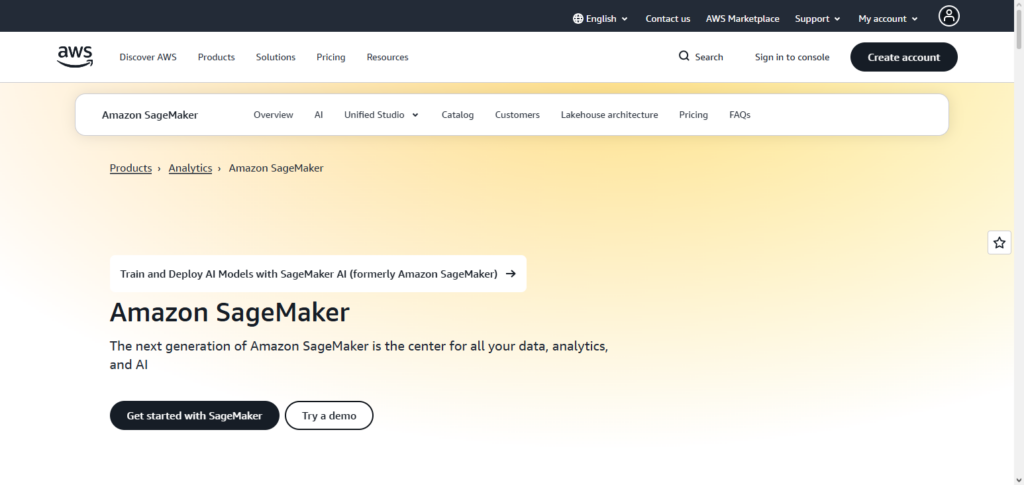Click the arrow on the SageMaker AI banner
Viewport: 1024px width, 485px height.
point(511,274)
